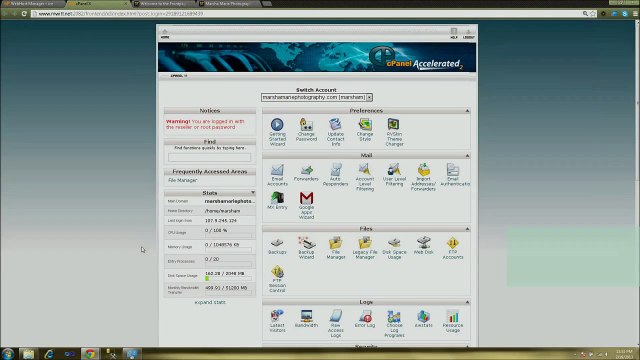Open the MX Entry icon
Viewport: 640px width, 360px height.
277,198
